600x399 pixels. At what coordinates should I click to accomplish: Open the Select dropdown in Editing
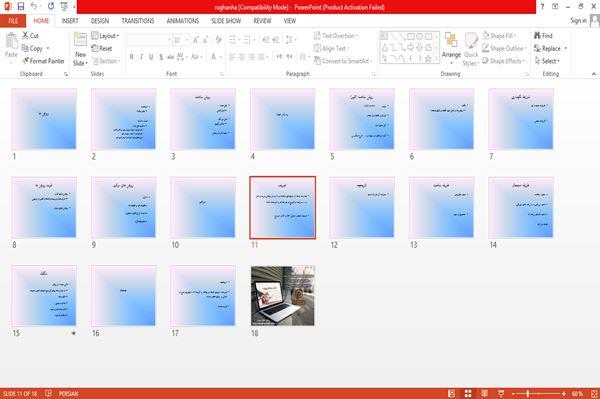[x=547, y=61]
